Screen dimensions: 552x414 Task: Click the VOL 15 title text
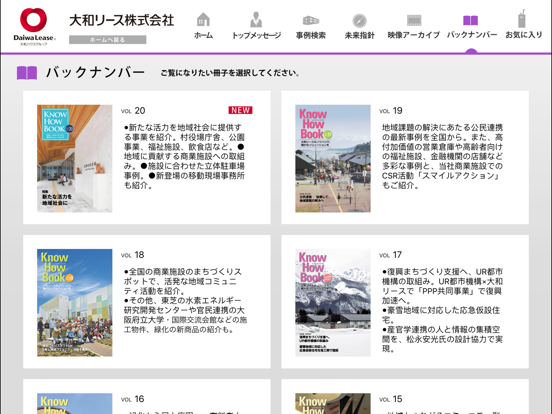[x=391, y=399]
